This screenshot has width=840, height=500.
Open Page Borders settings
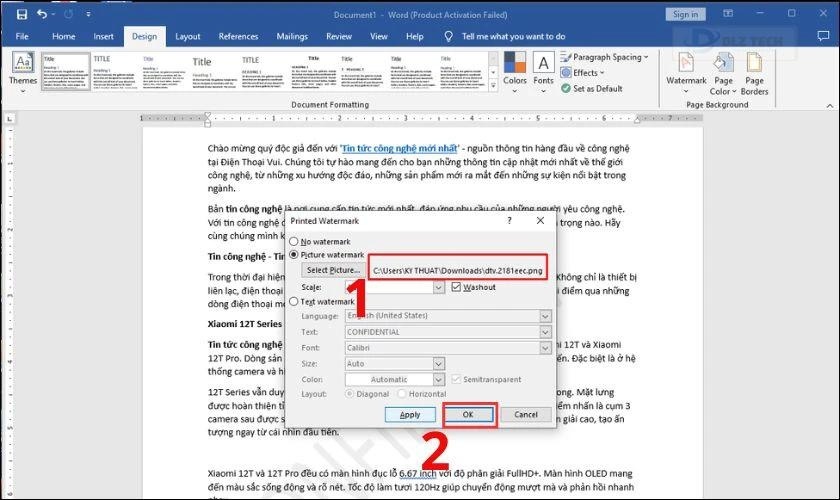click(755, 70)
